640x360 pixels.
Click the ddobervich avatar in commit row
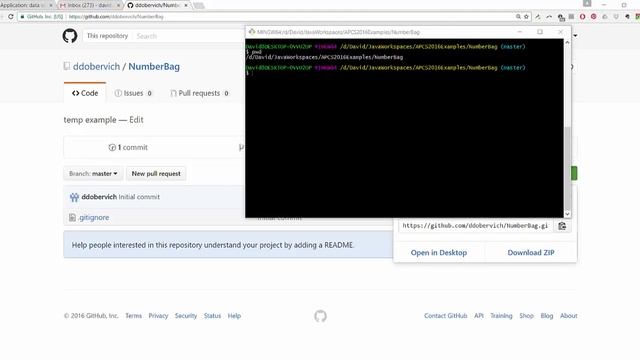pos(74,197)
